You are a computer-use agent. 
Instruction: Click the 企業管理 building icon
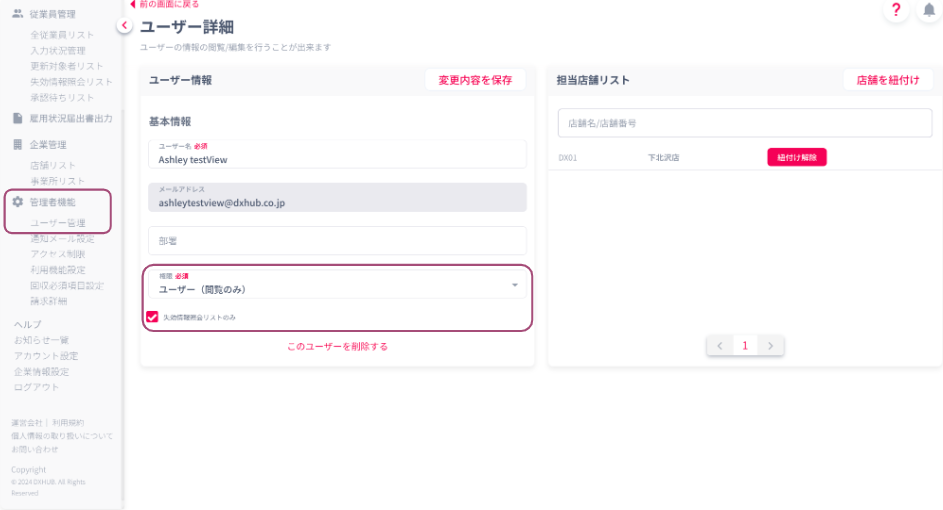(17, 145)
